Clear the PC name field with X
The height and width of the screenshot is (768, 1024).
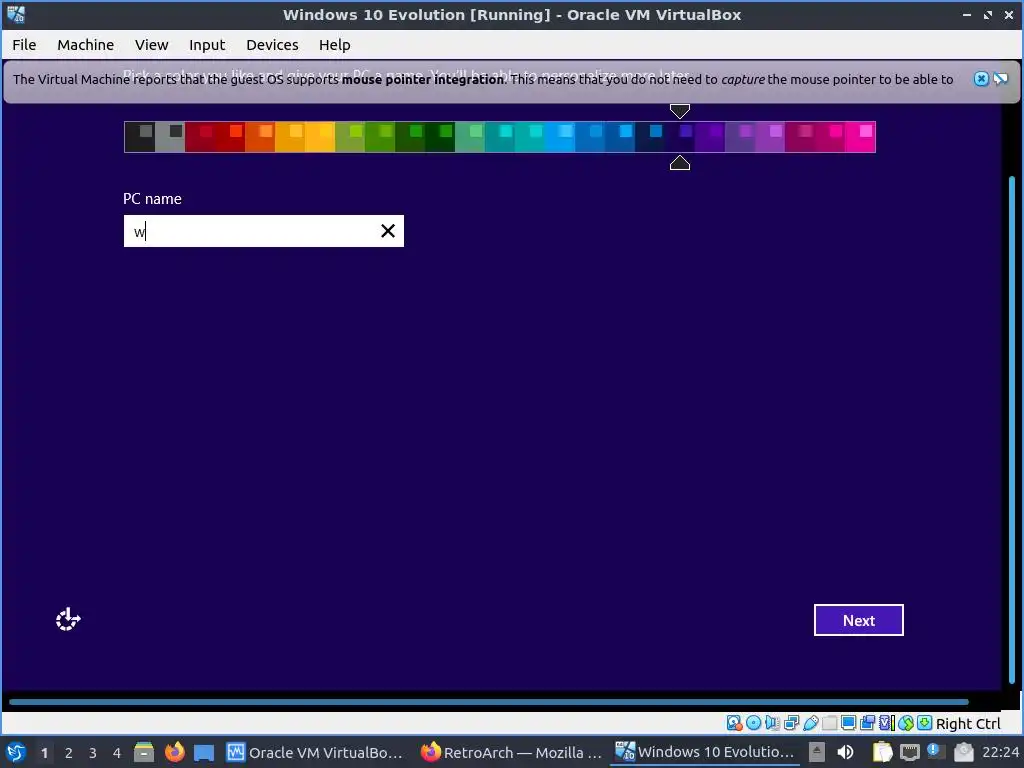388,231
